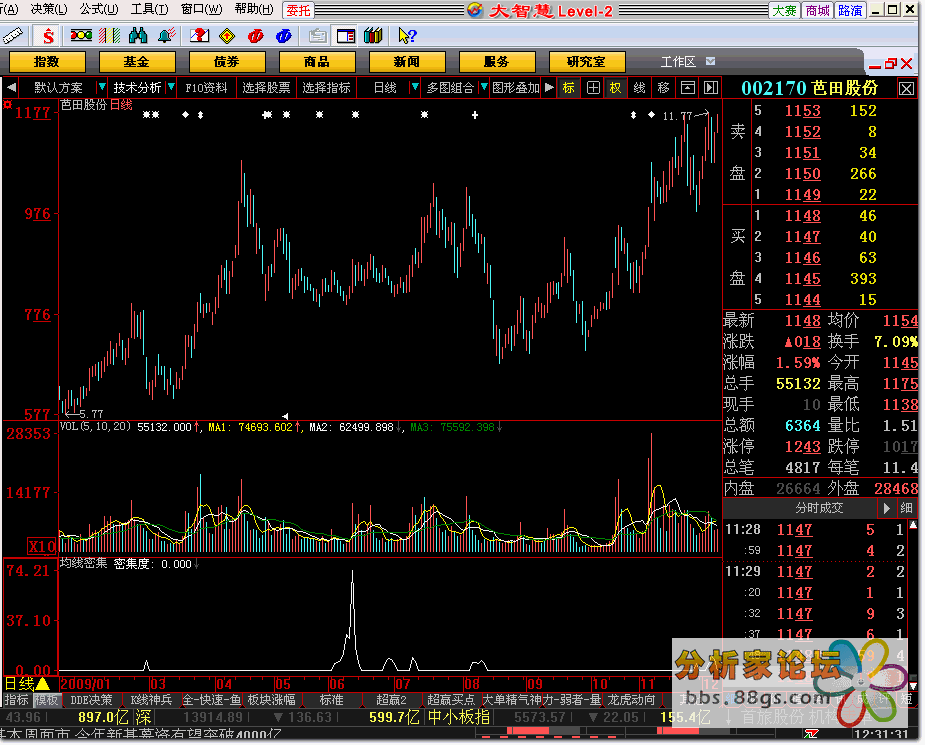Click the traffic light icon

click(81, 37)
